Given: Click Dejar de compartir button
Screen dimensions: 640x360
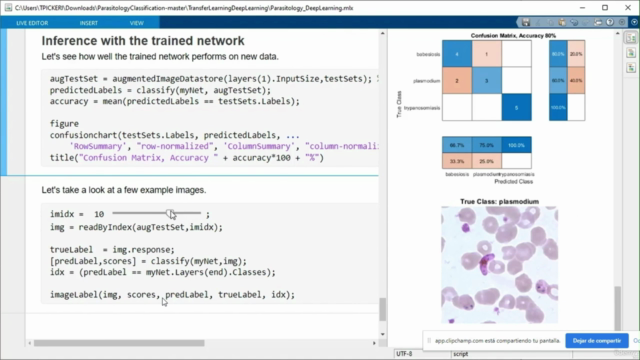Looking at the screenshot, I should [597, 340].
